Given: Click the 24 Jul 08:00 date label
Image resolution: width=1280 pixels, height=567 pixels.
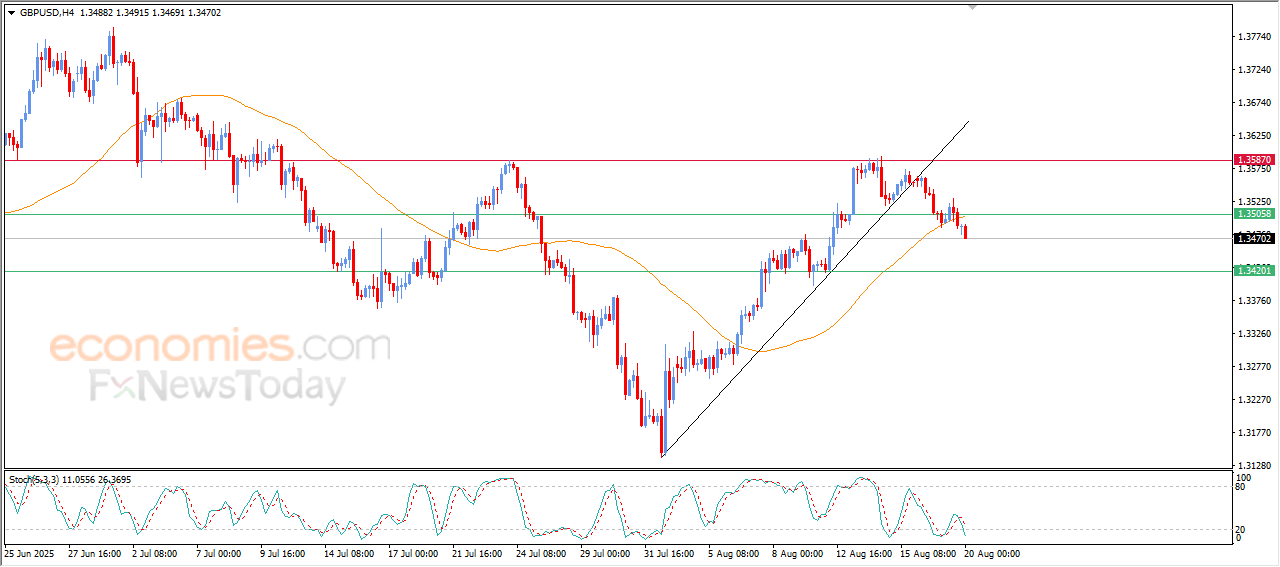Looking at the screenshot, I should click(x=541, y=553).
